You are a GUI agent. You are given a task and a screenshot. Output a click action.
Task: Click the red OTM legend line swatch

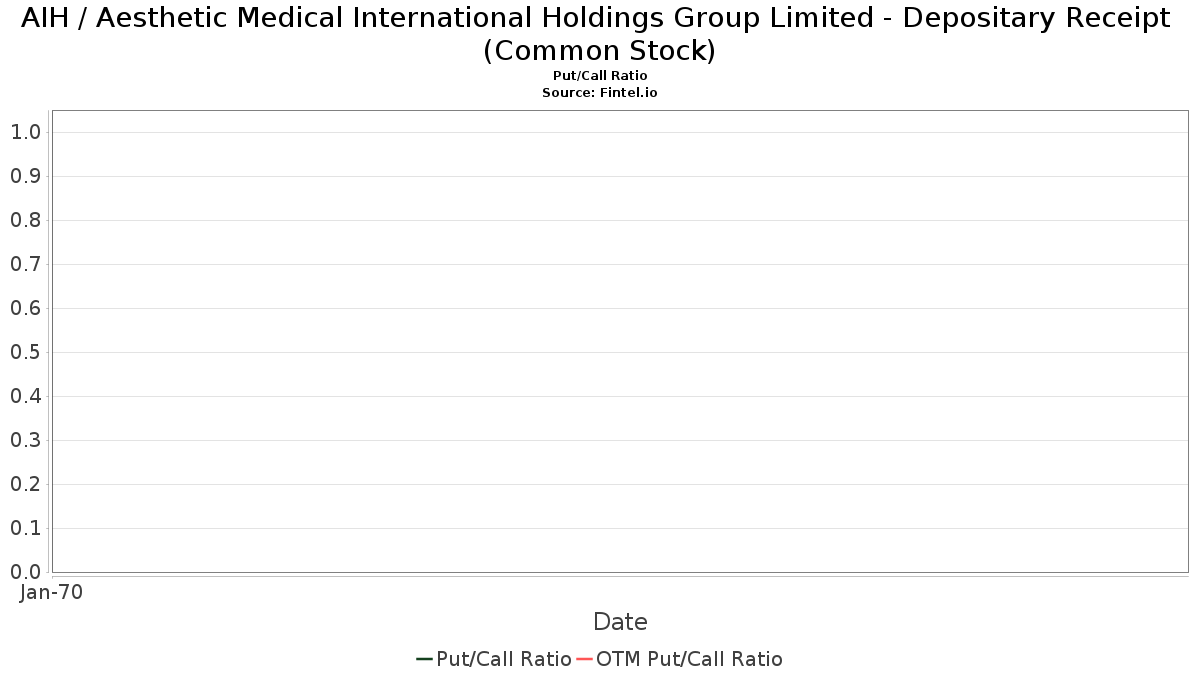pyautogui.click(x=584, y=659)
